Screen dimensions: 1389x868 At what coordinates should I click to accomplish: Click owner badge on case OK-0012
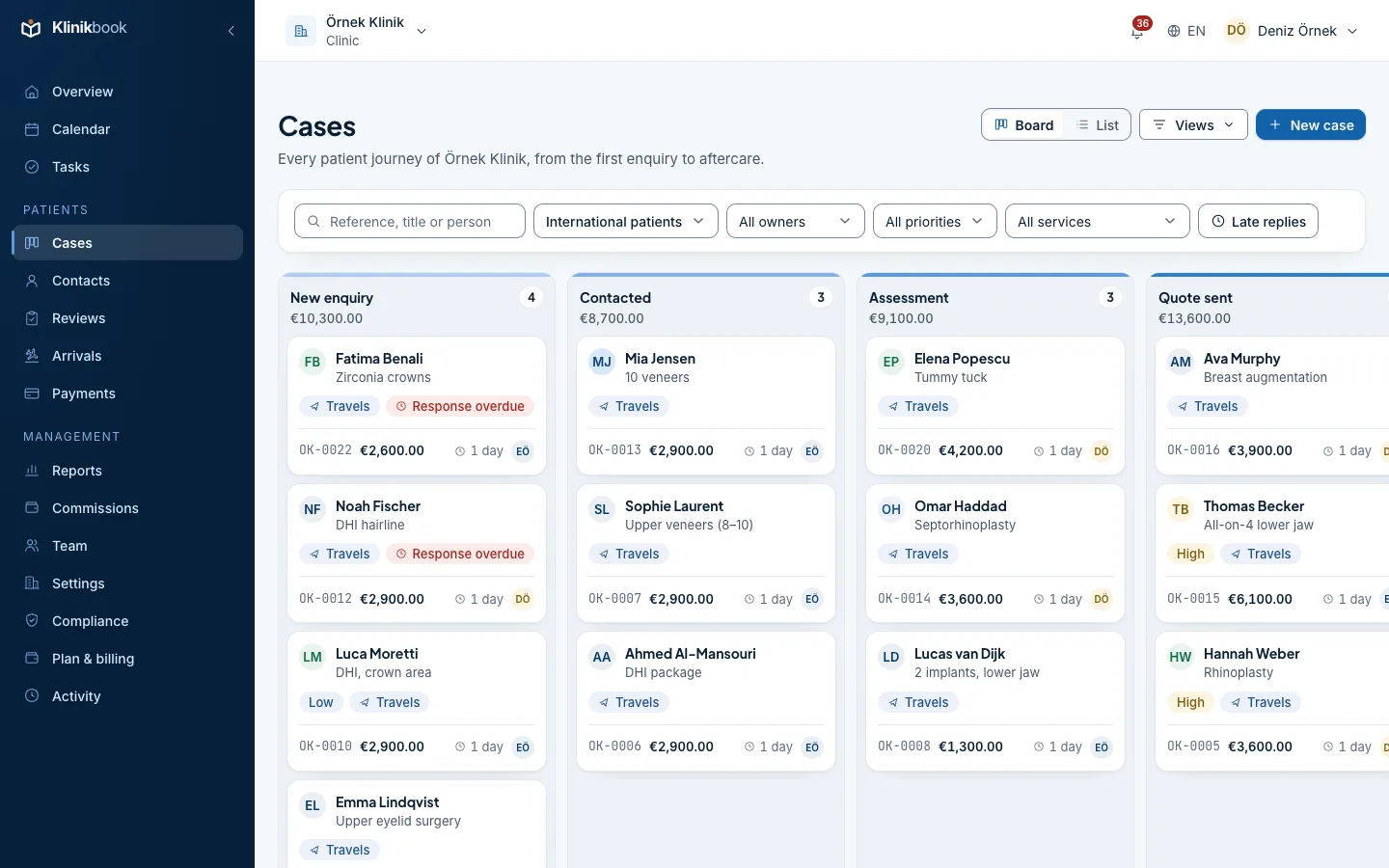coord(523,599)
